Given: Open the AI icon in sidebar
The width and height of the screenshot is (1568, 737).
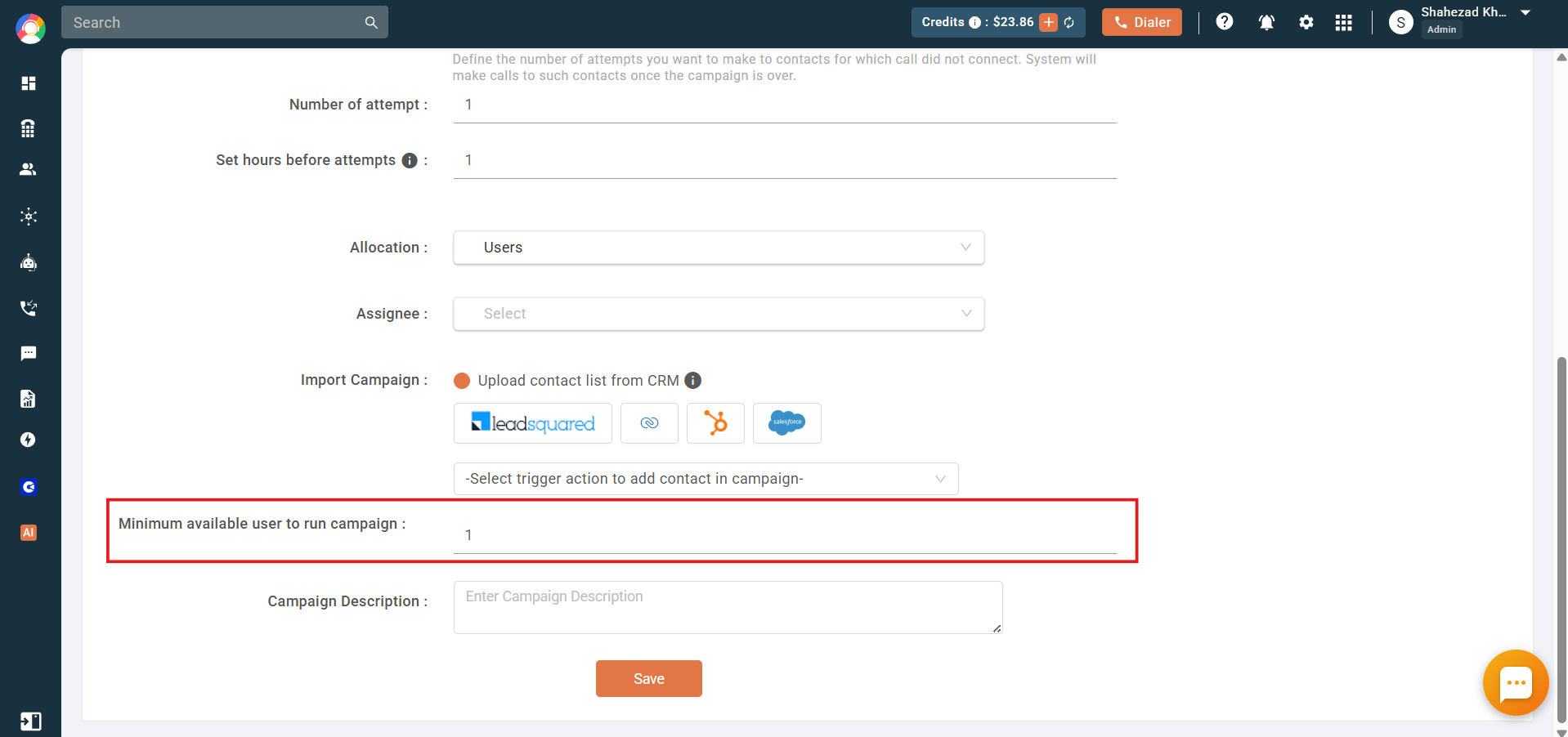Looking at the screenshot, I should coord(29,533).
